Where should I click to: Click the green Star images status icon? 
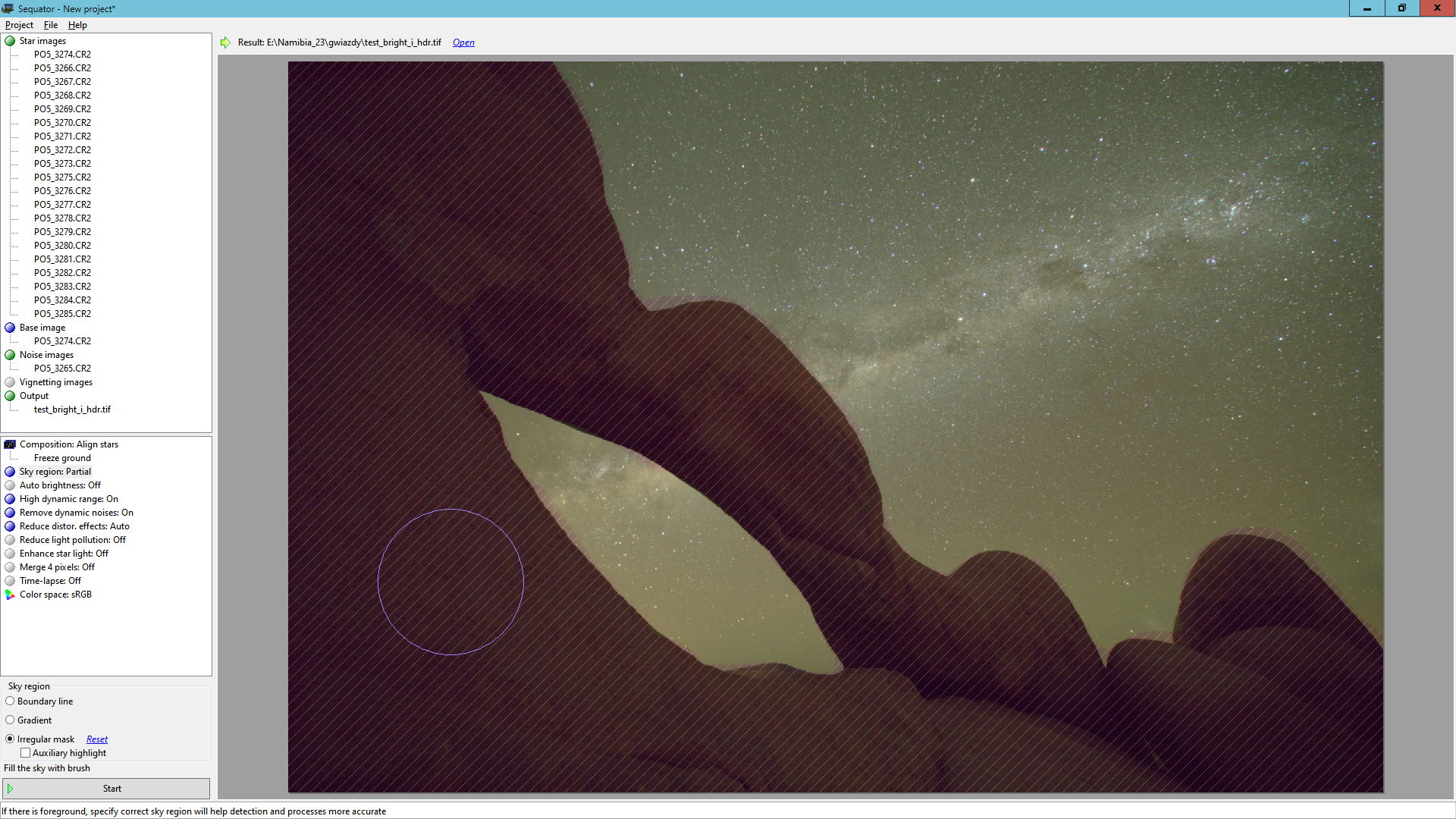(x=10, y=41)
